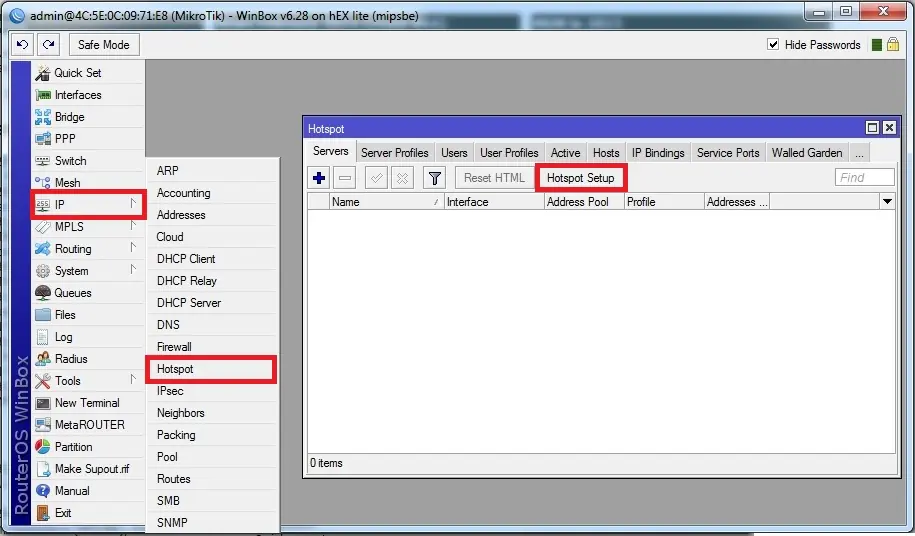Click Exit in the sidebar
915x536 pixels.
88,513
